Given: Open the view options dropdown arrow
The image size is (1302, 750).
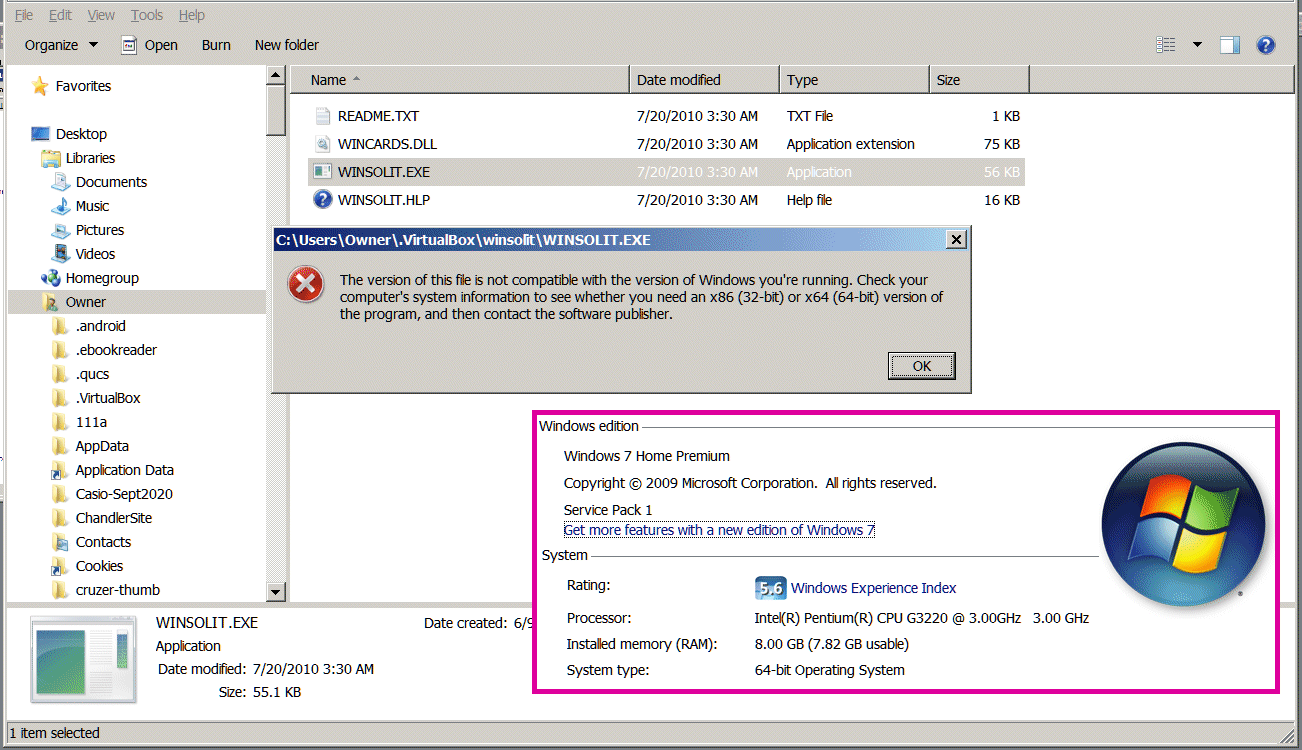Looking at the screenshot, I should 1197,45.
